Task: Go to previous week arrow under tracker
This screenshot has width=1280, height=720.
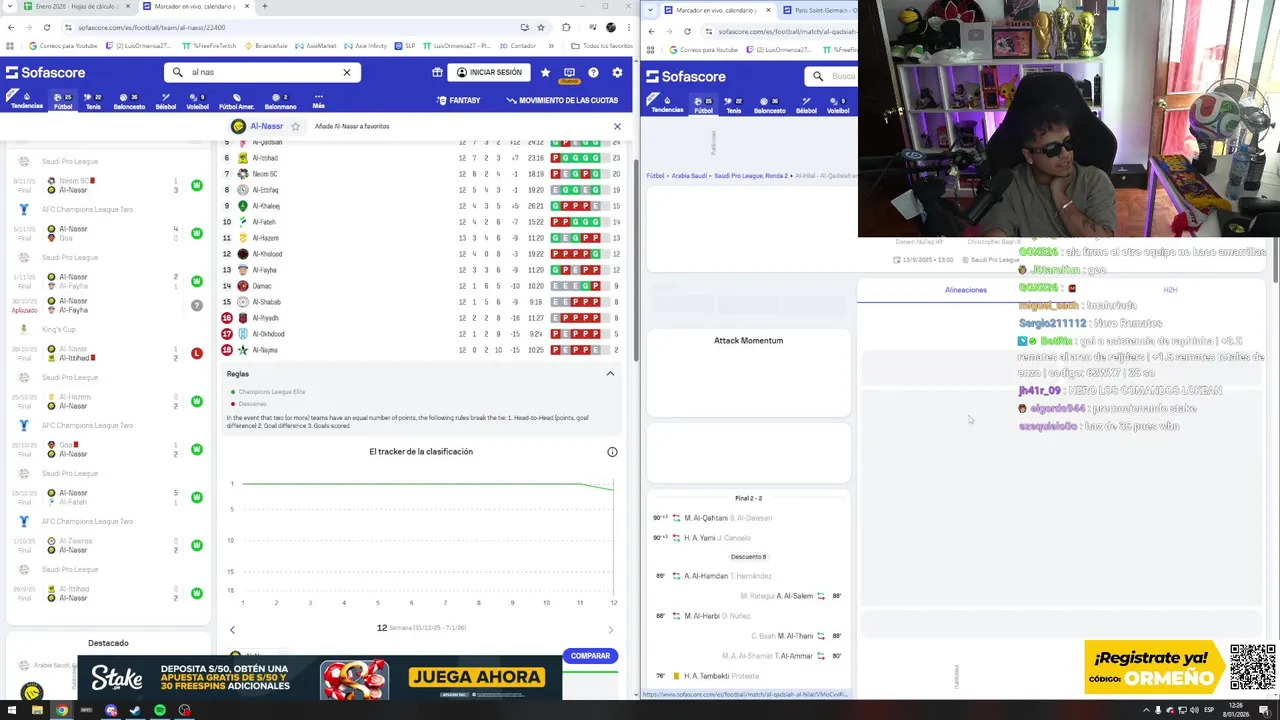Action: tap(232, 629)
